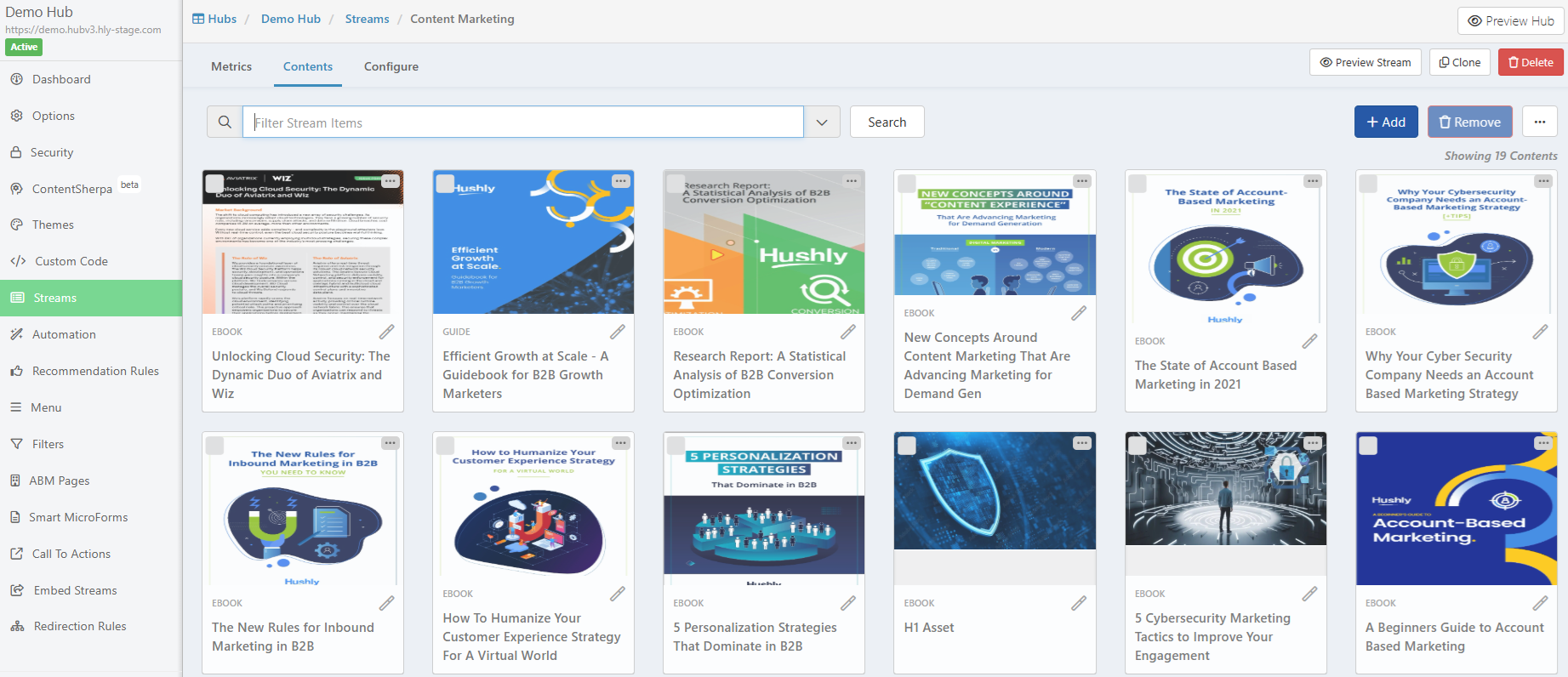
Task: Click the ContentSherpa icon in sidebar
Action: (16, 189)
